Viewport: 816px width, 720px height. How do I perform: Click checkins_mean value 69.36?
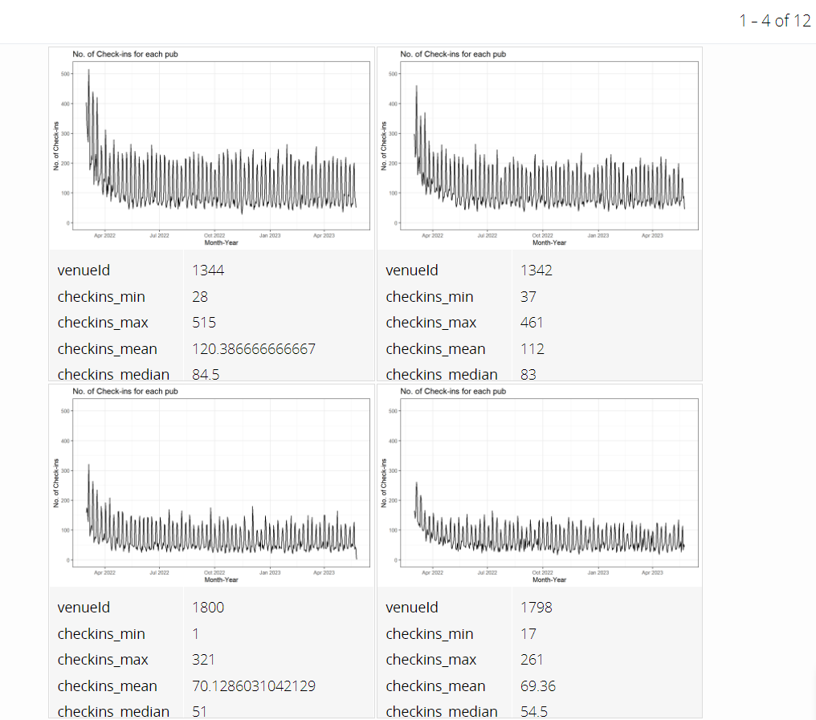click(x=538, y=686)
